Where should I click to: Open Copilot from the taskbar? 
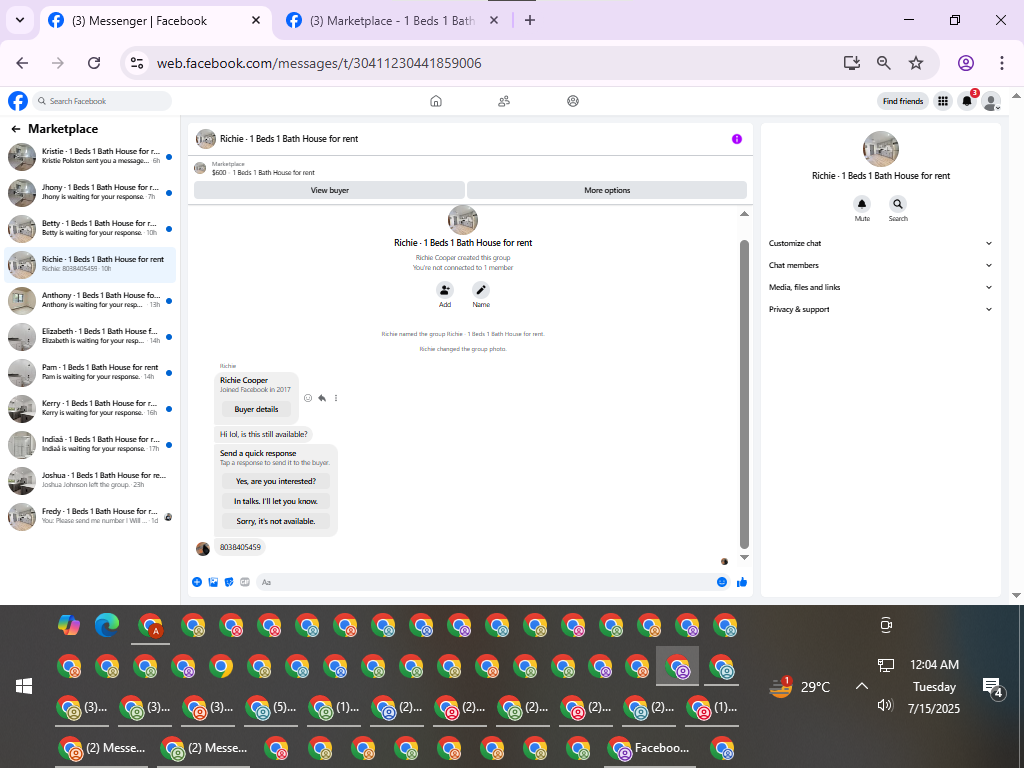pos(69,626)
